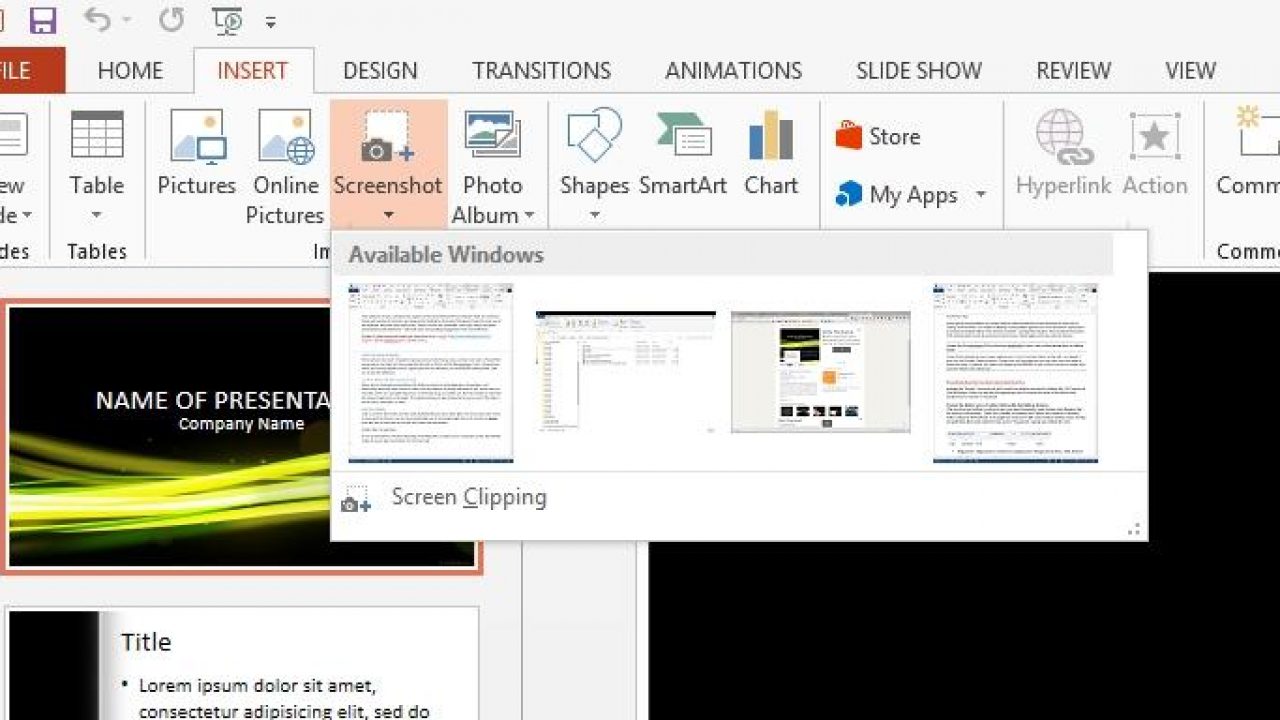The image size is (1280, 720).
Task: Click the Save icon in Quick Access Toolbar
Action: coord(43,21)
